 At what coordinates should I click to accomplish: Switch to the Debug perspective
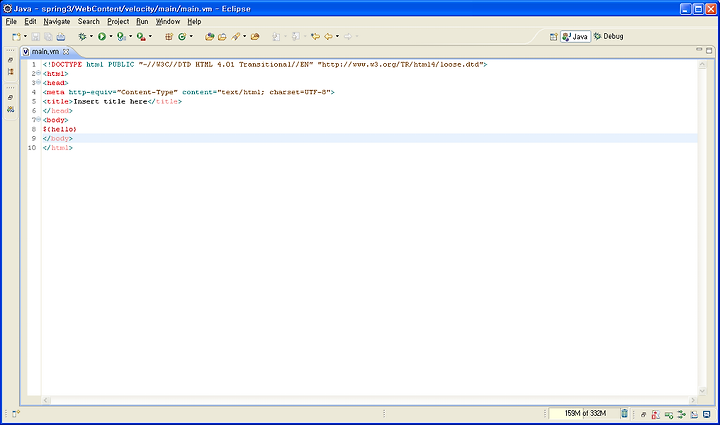point(608,36)
